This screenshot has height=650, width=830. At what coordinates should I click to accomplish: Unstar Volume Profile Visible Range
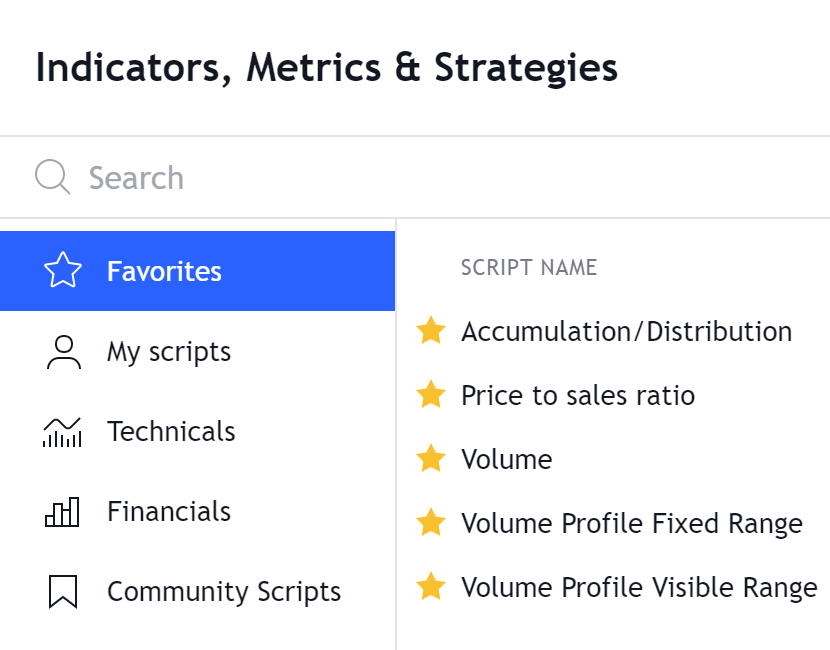[431, 587]
